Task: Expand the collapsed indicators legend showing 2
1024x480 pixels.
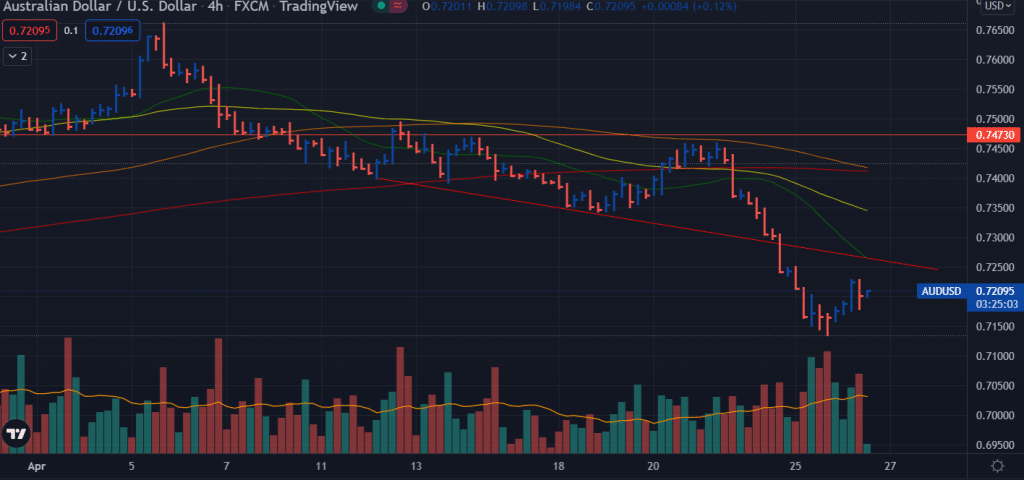Action: 17,56
